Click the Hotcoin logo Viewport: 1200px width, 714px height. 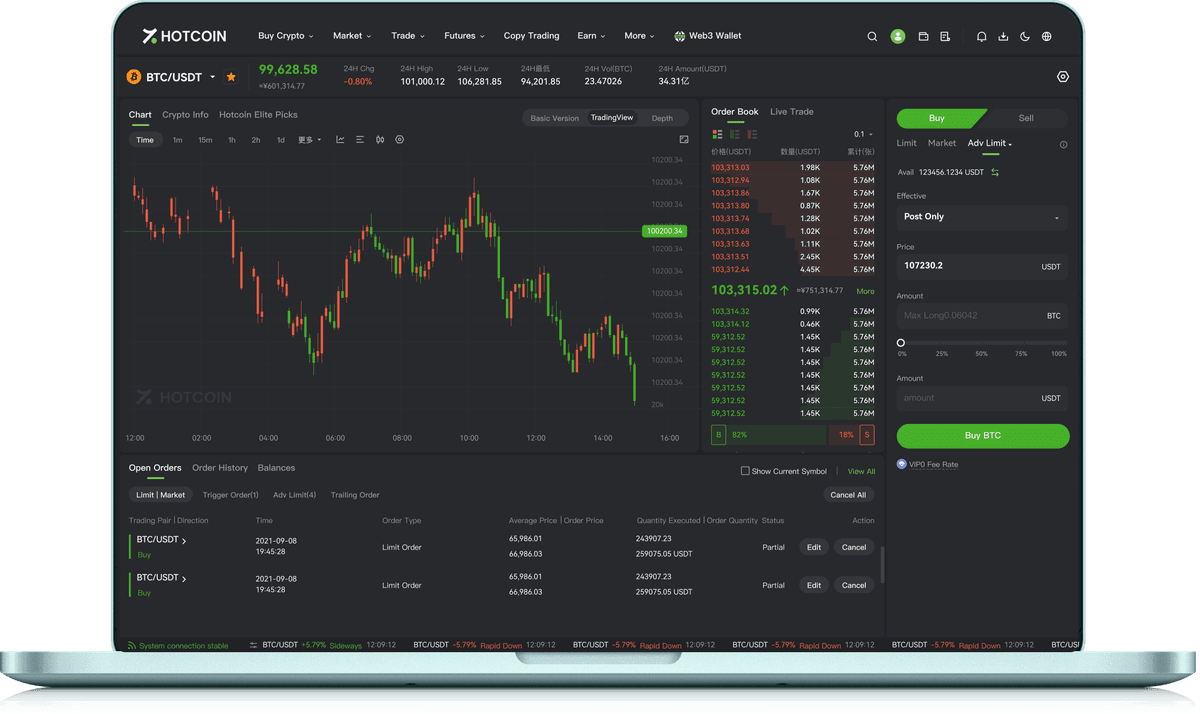184,36
